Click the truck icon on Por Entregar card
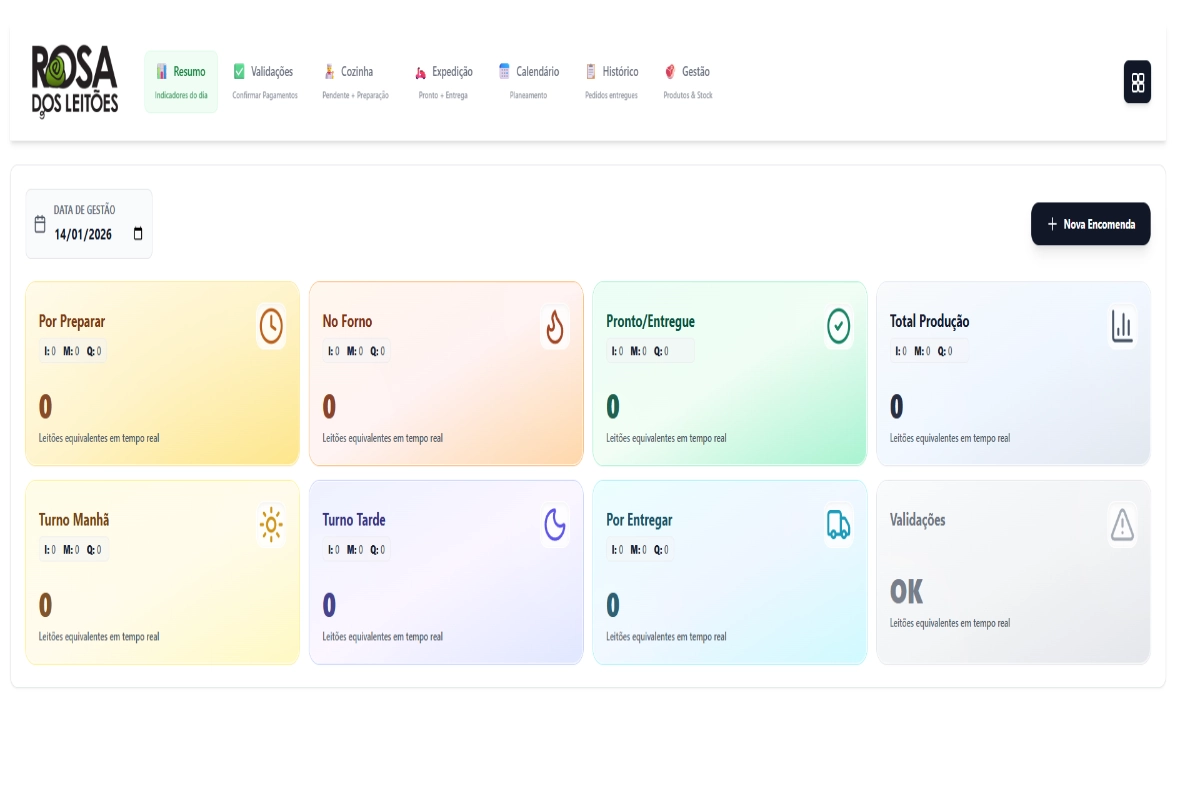The height and width of the screenshot is (800, 1200). 838,524
